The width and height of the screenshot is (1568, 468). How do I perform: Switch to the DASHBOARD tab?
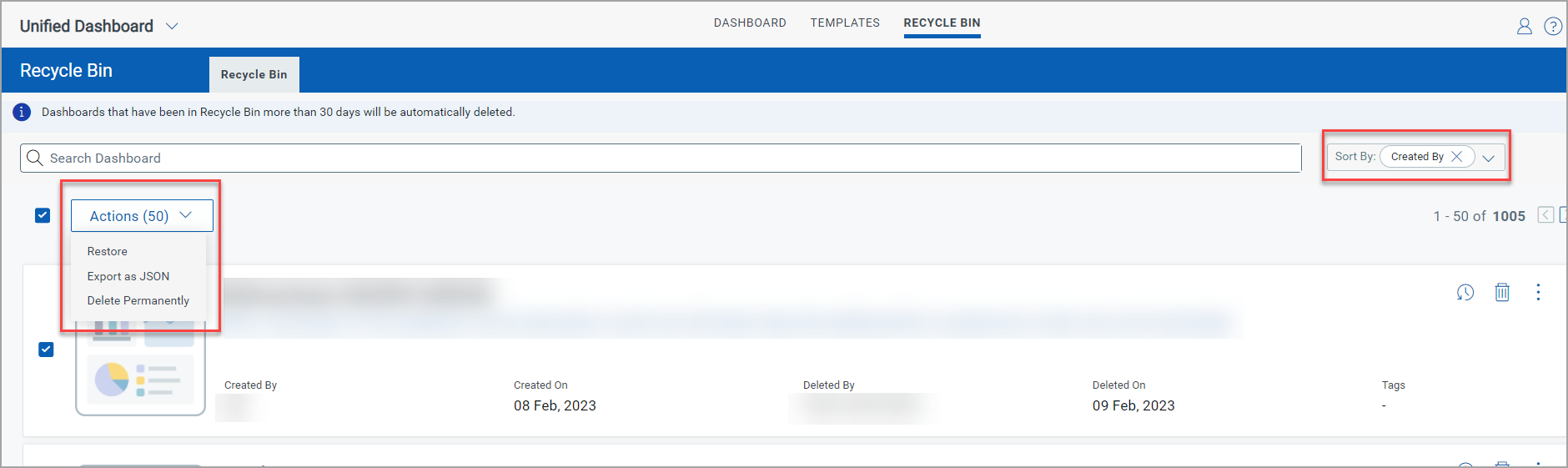(750, 23)
